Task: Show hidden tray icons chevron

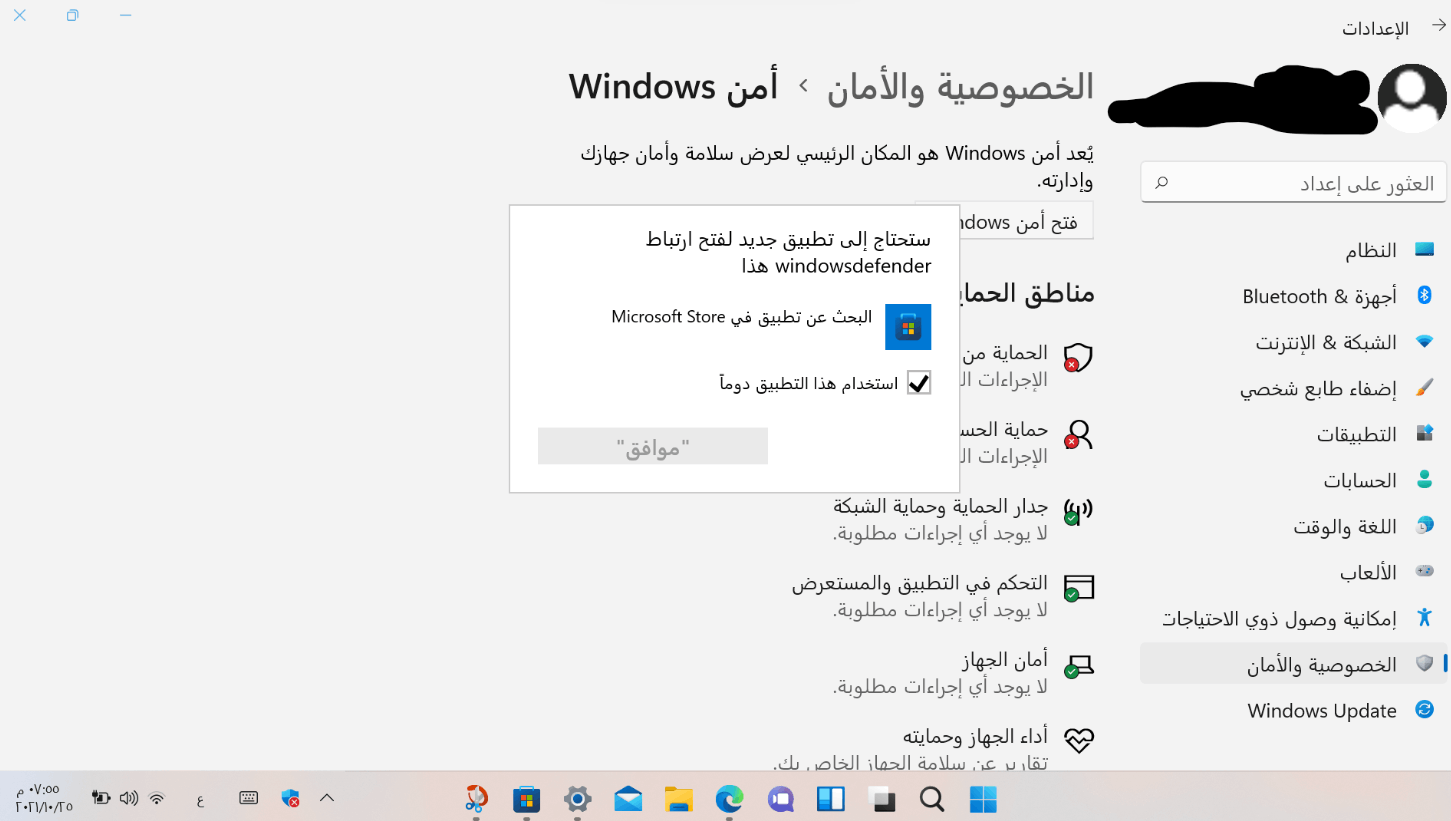Action: pyautogui.click(x=327, y=797)
